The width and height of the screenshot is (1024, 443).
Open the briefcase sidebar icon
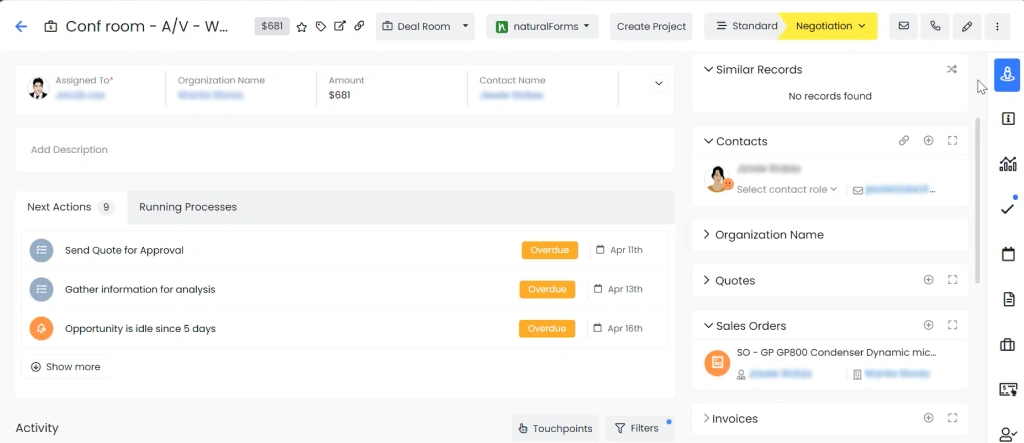[x=1008, y=344]
